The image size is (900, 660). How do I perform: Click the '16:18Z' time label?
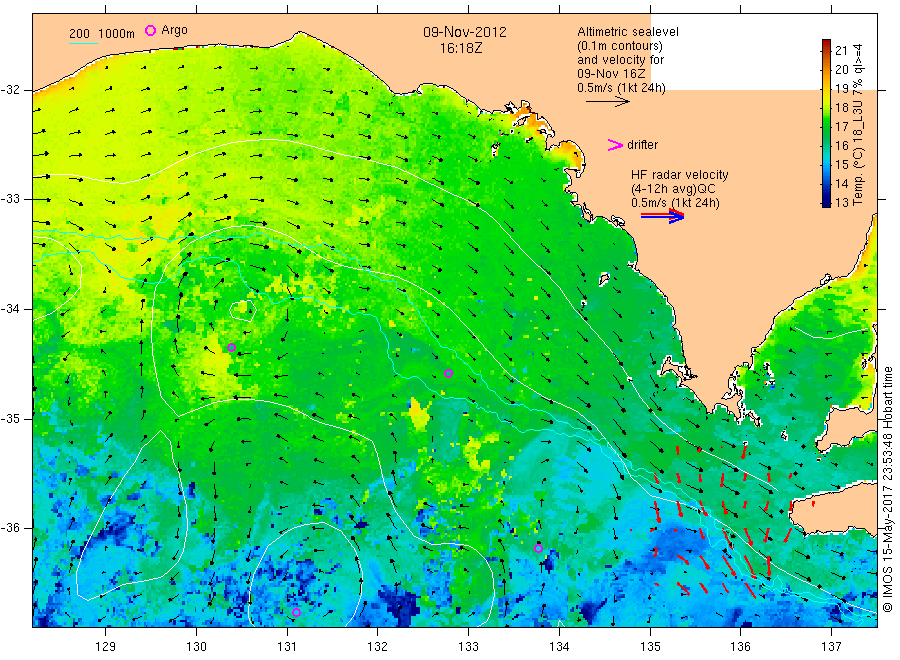461,49
